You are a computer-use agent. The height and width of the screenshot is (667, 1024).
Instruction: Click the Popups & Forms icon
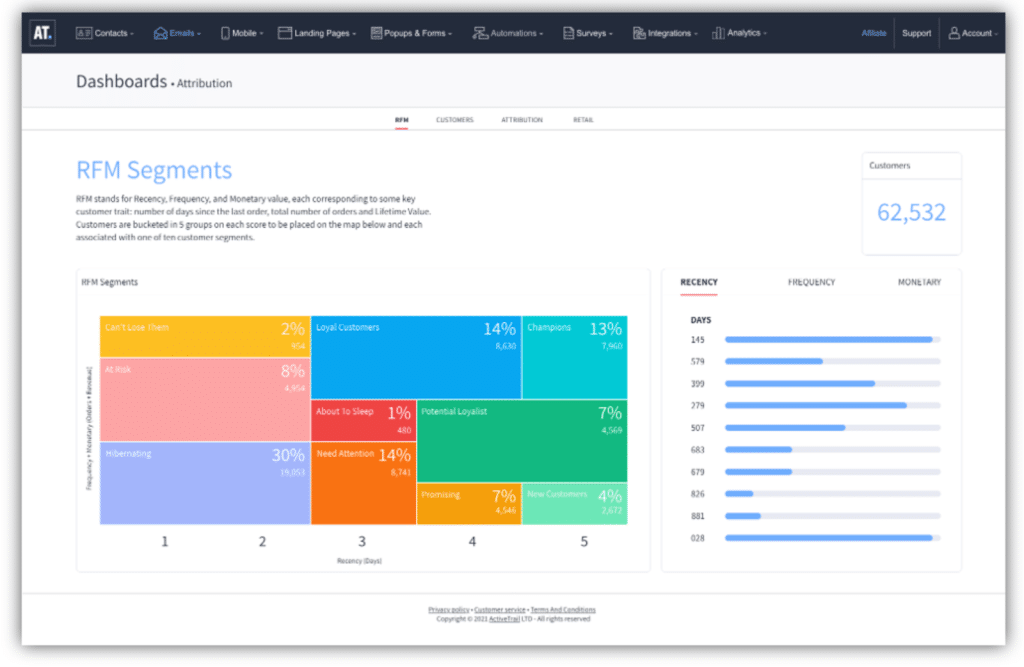(376, 33)
